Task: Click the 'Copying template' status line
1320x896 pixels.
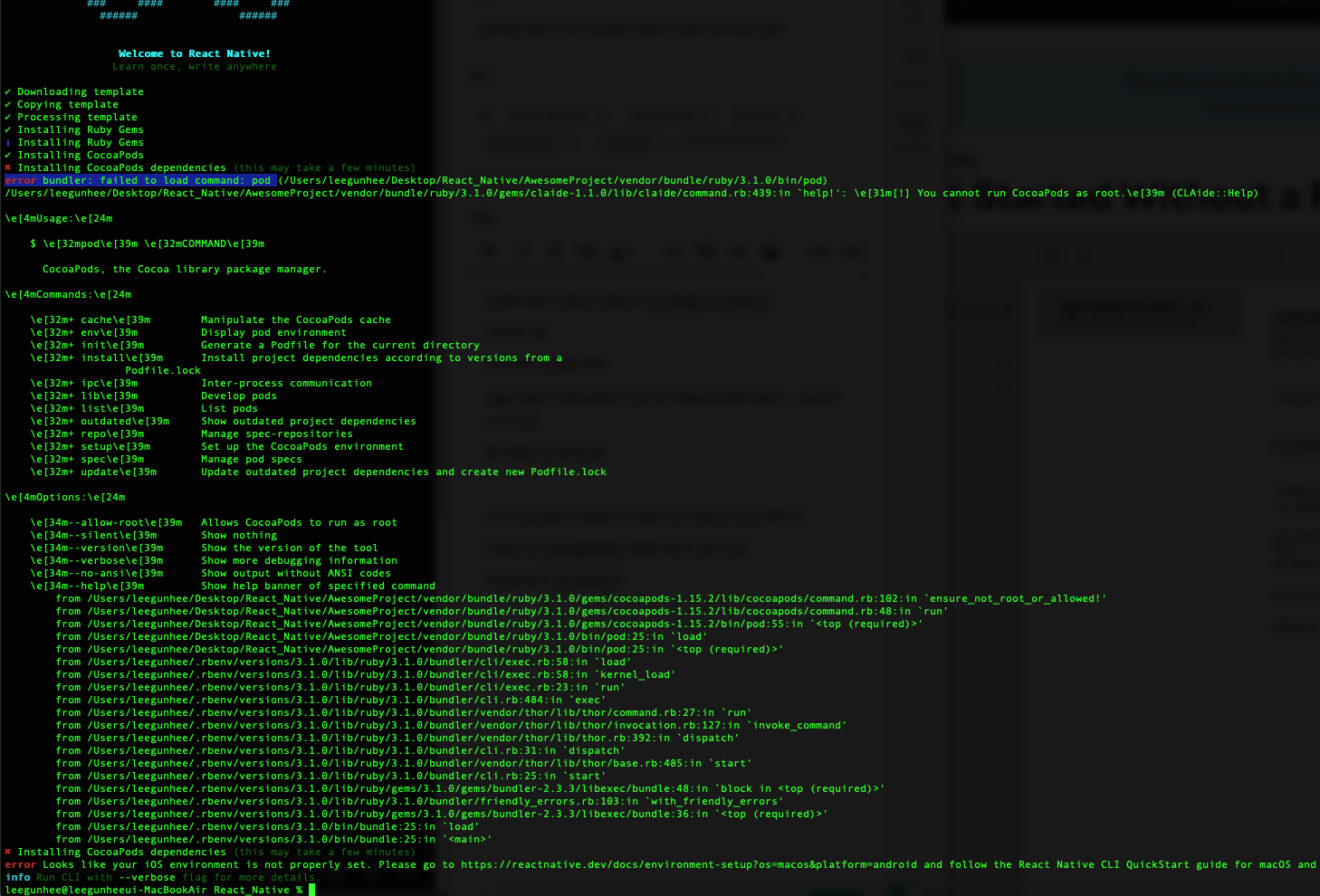Action: coord(62,105)
